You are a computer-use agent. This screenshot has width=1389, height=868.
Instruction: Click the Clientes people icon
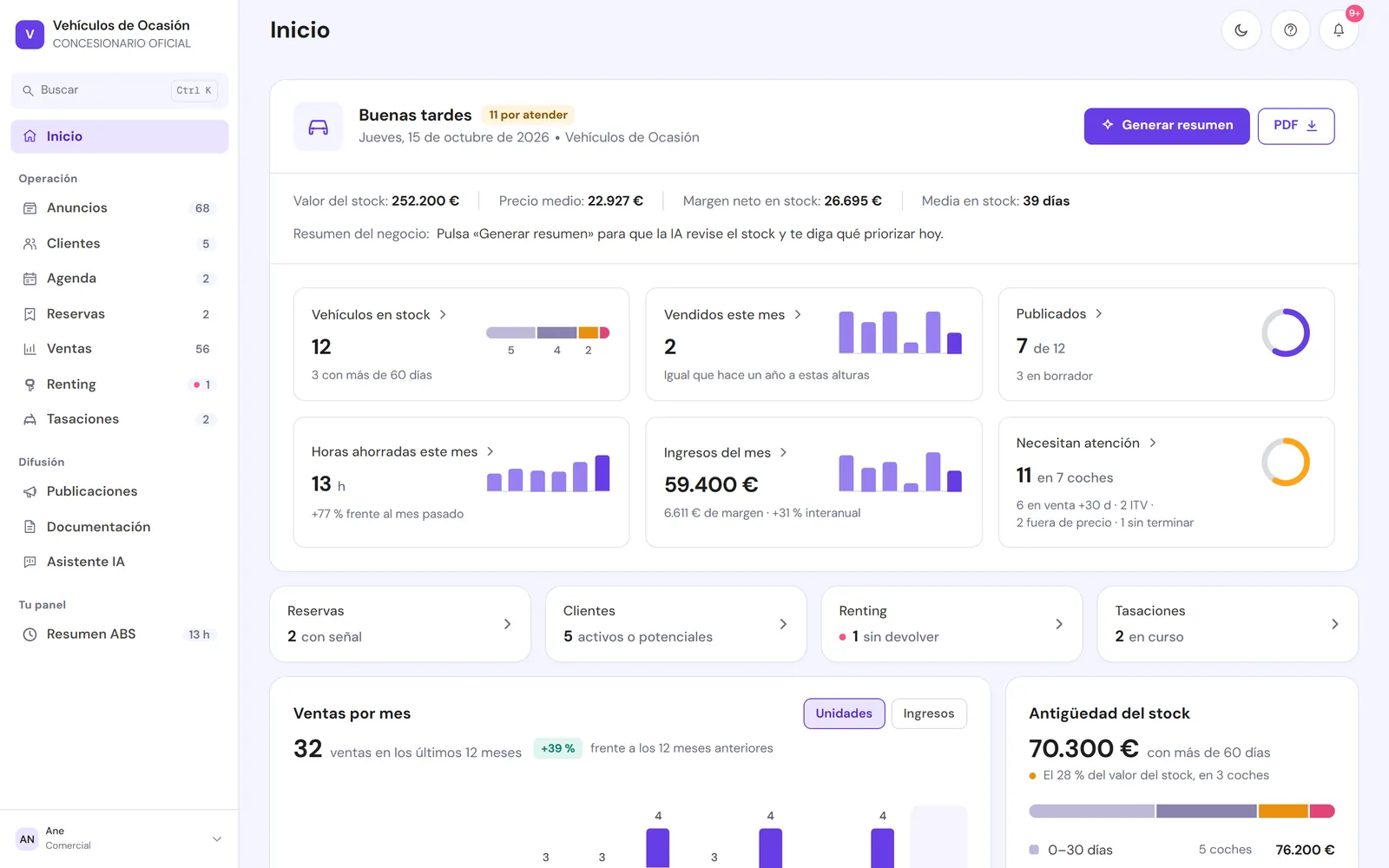coord(30,244)
